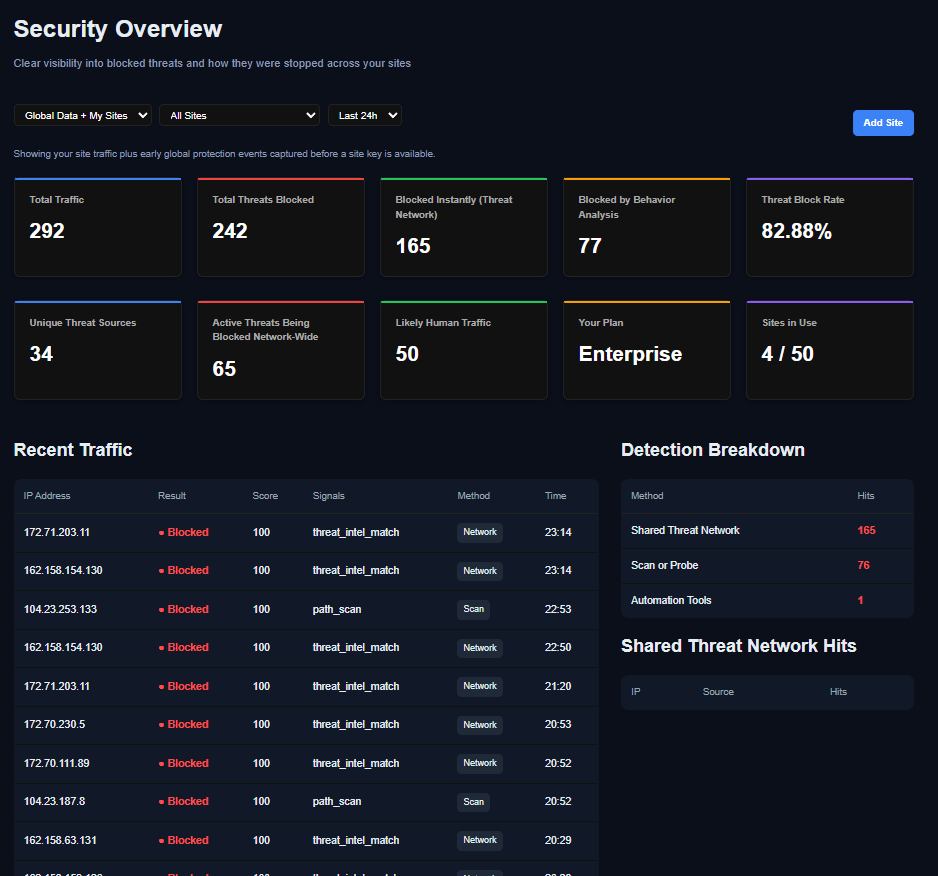This screenshot has width=938, height=876.
Task: Click the Network badge for 172.70.111.89
Action: (480, 763)
